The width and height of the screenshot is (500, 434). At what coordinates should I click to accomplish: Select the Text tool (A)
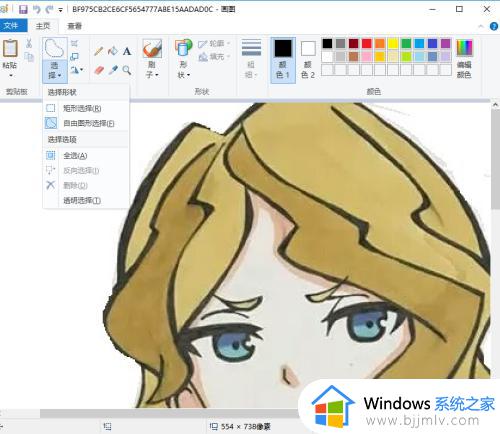coord(127,51)
